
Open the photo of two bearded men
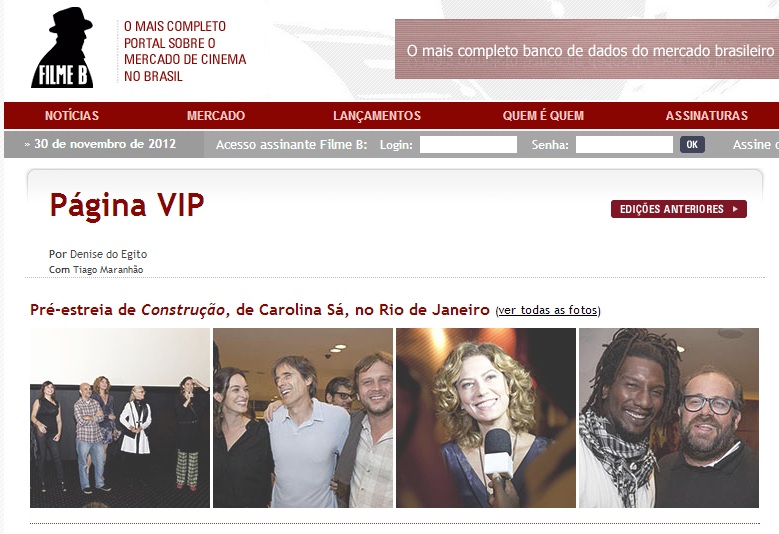pyautogui.click(x=669, y=418)
